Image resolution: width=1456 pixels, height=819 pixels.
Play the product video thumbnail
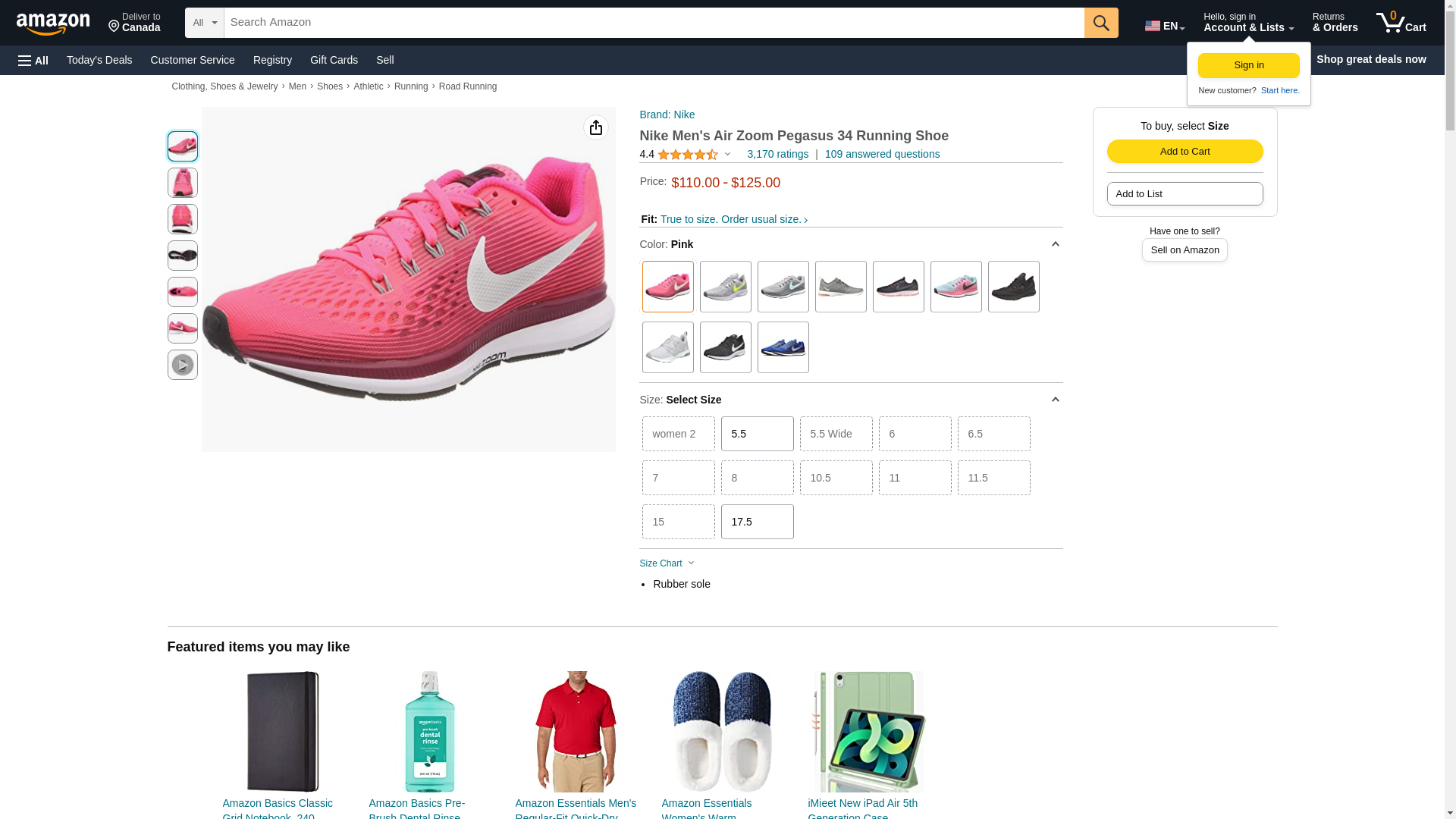pos(182,365)
